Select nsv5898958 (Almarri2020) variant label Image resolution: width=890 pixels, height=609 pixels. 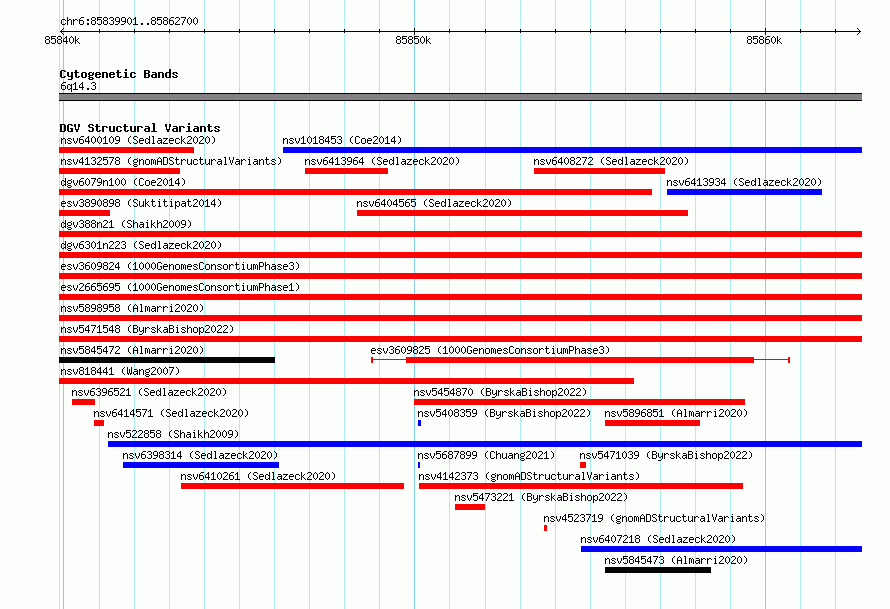132,308
